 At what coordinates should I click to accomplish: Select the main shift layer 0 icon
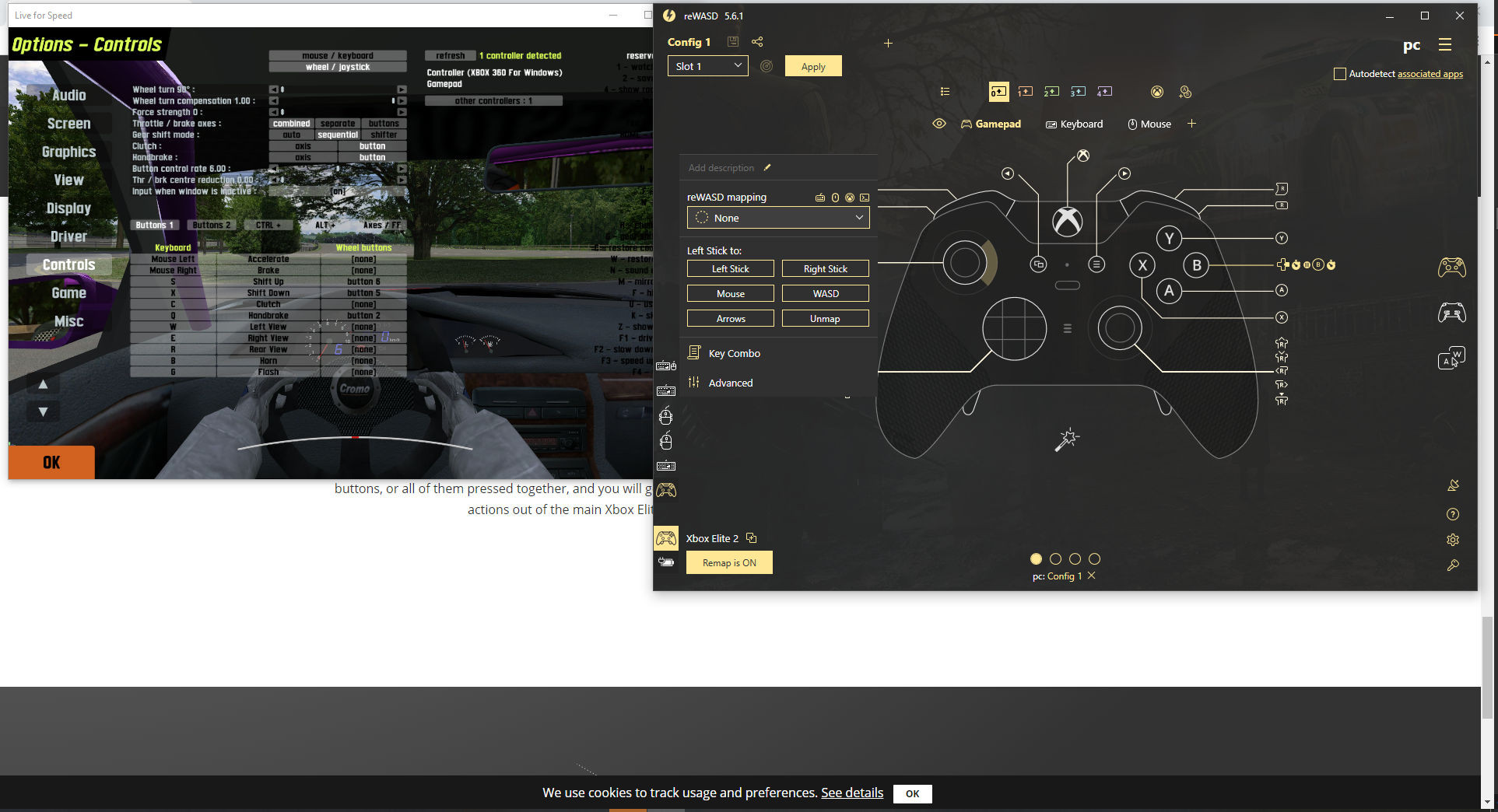(x=998, y=92)
